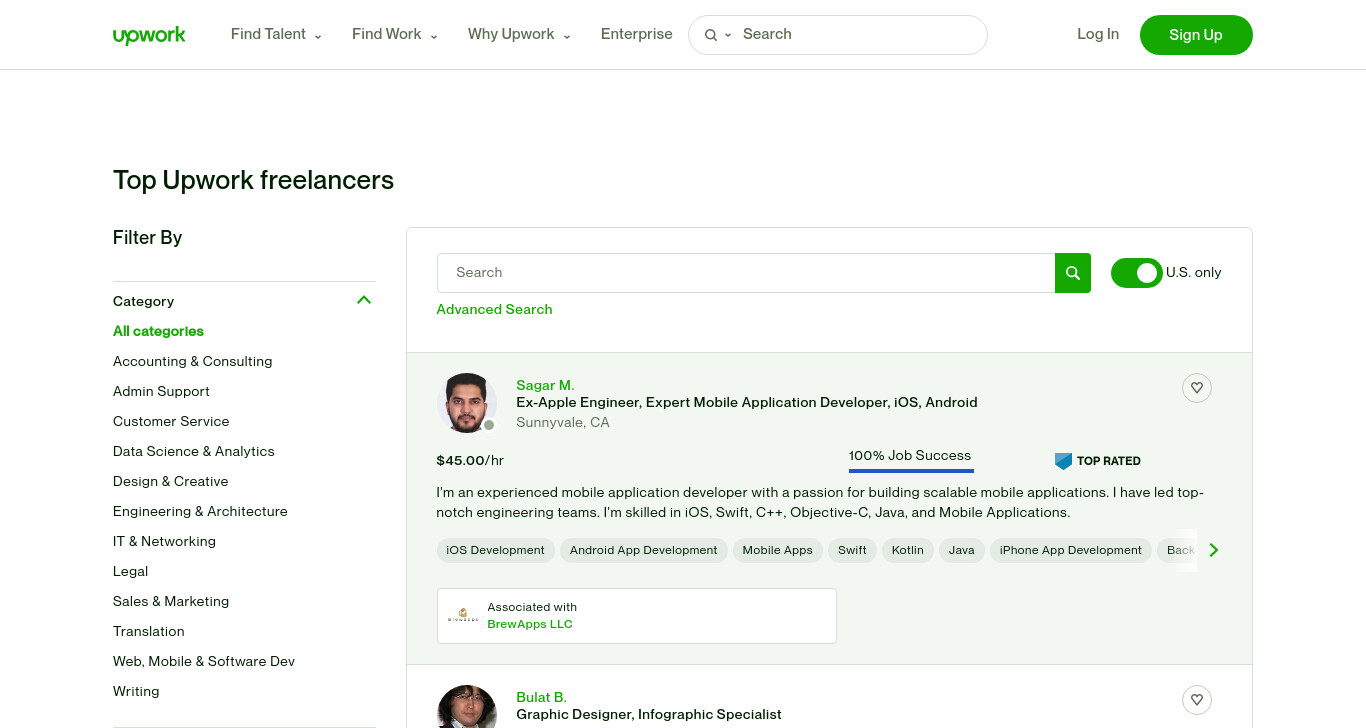Click the Graphic Designer, Infographic Specialist title

pyautogui.click(x=649, y=714)
